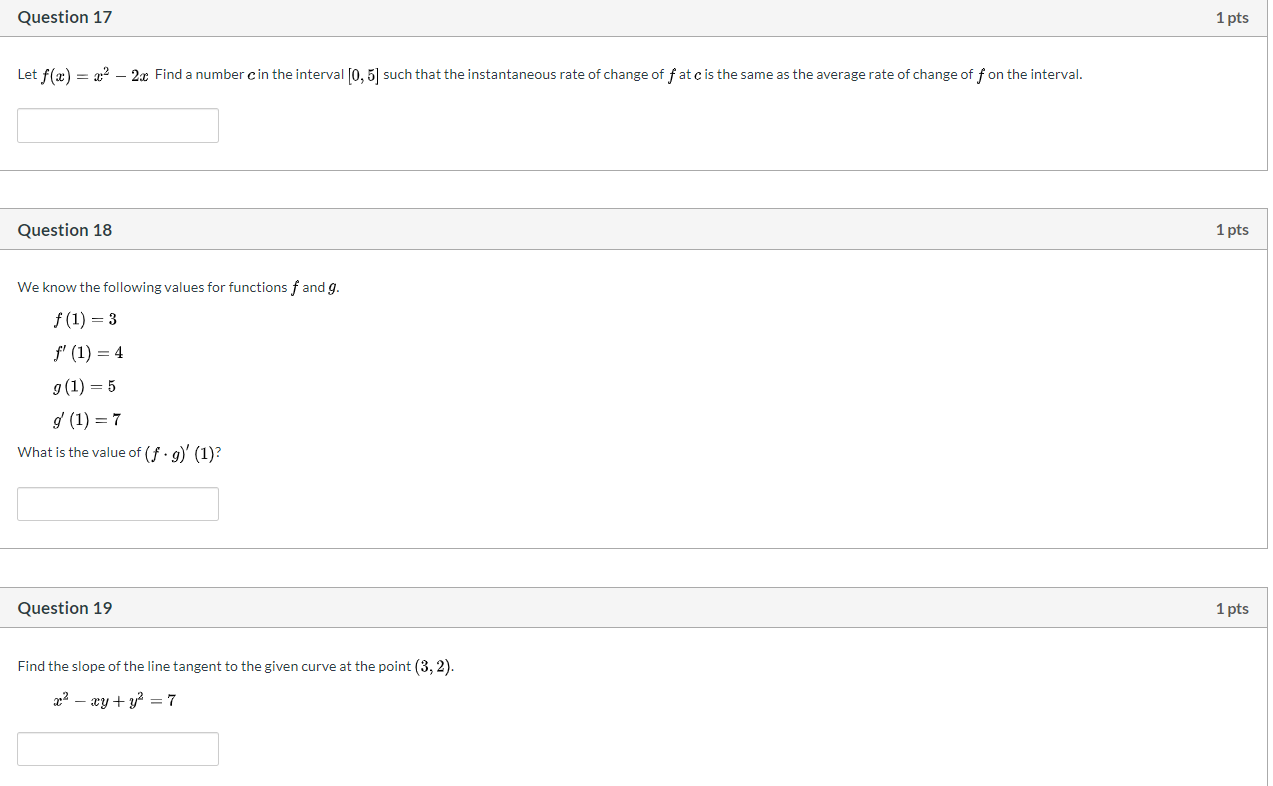
Task: Click the answer box for Question 17
Action: pyautogui.click(x=118, y=125)
